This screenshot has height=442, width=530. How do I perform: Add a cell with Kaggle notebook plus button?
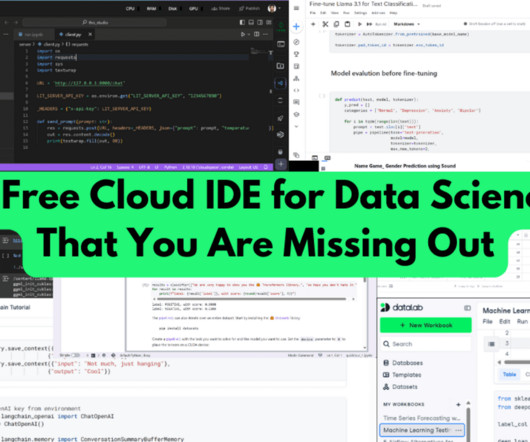313,24
